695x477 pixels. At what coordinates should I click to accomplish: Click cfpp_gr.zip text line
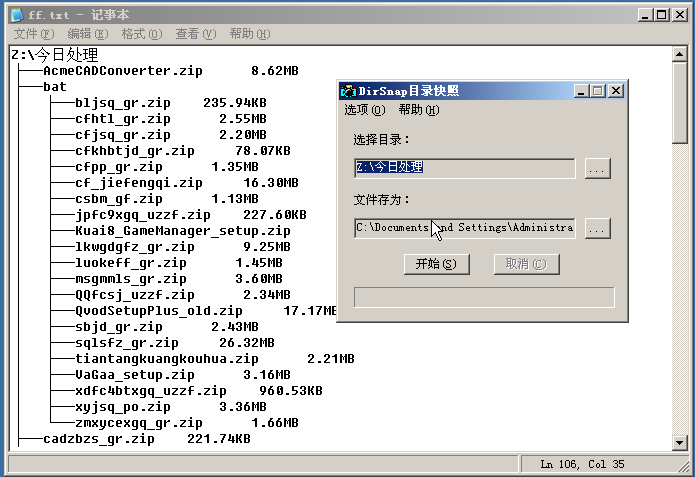click(167, 167)
